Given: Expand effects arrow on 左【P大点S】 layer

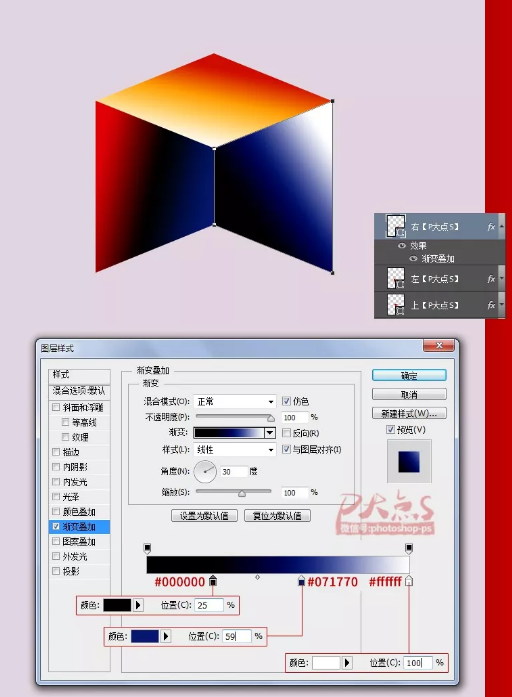Looking at the screenshot, I should click(x=501, y=279).
